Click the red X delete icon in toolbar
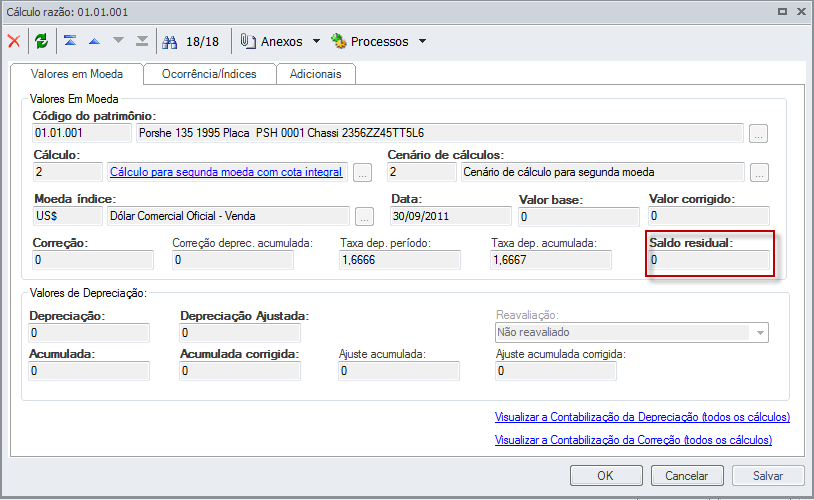 coord(14,41)
